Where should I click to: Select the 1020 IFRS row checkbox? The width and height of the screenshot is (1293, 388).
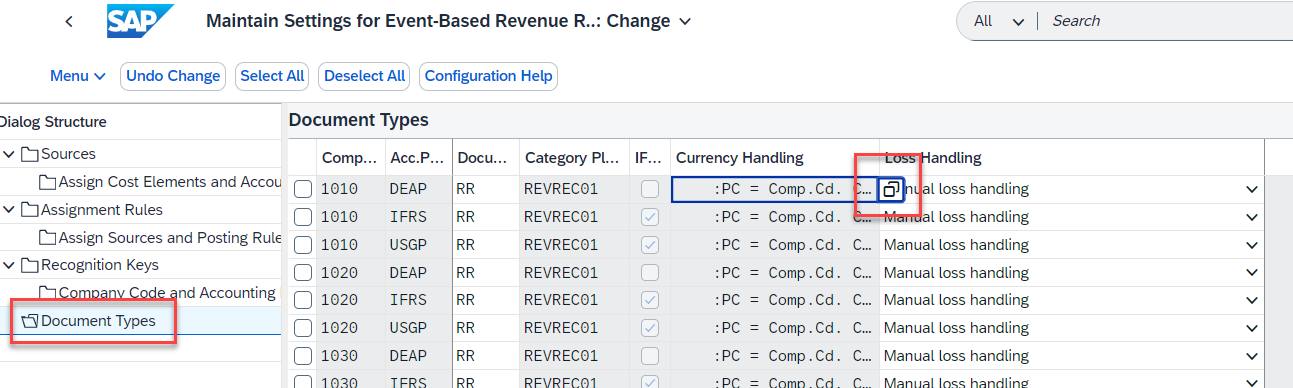303,301
